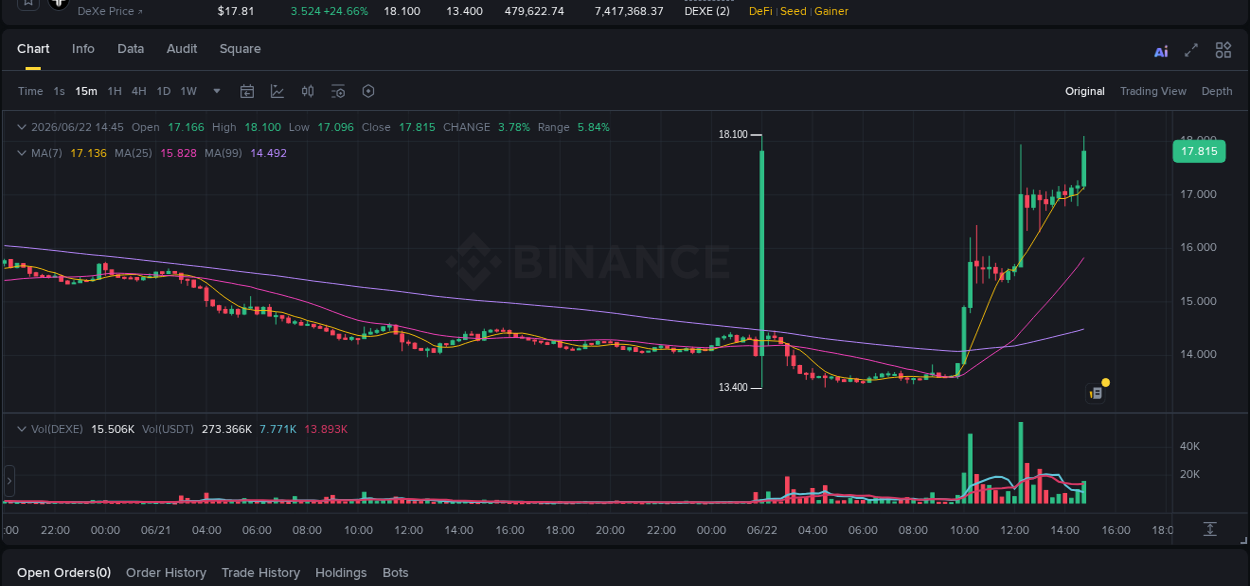Open the Order History tab
1250x586 pixels.
point(166,573)
